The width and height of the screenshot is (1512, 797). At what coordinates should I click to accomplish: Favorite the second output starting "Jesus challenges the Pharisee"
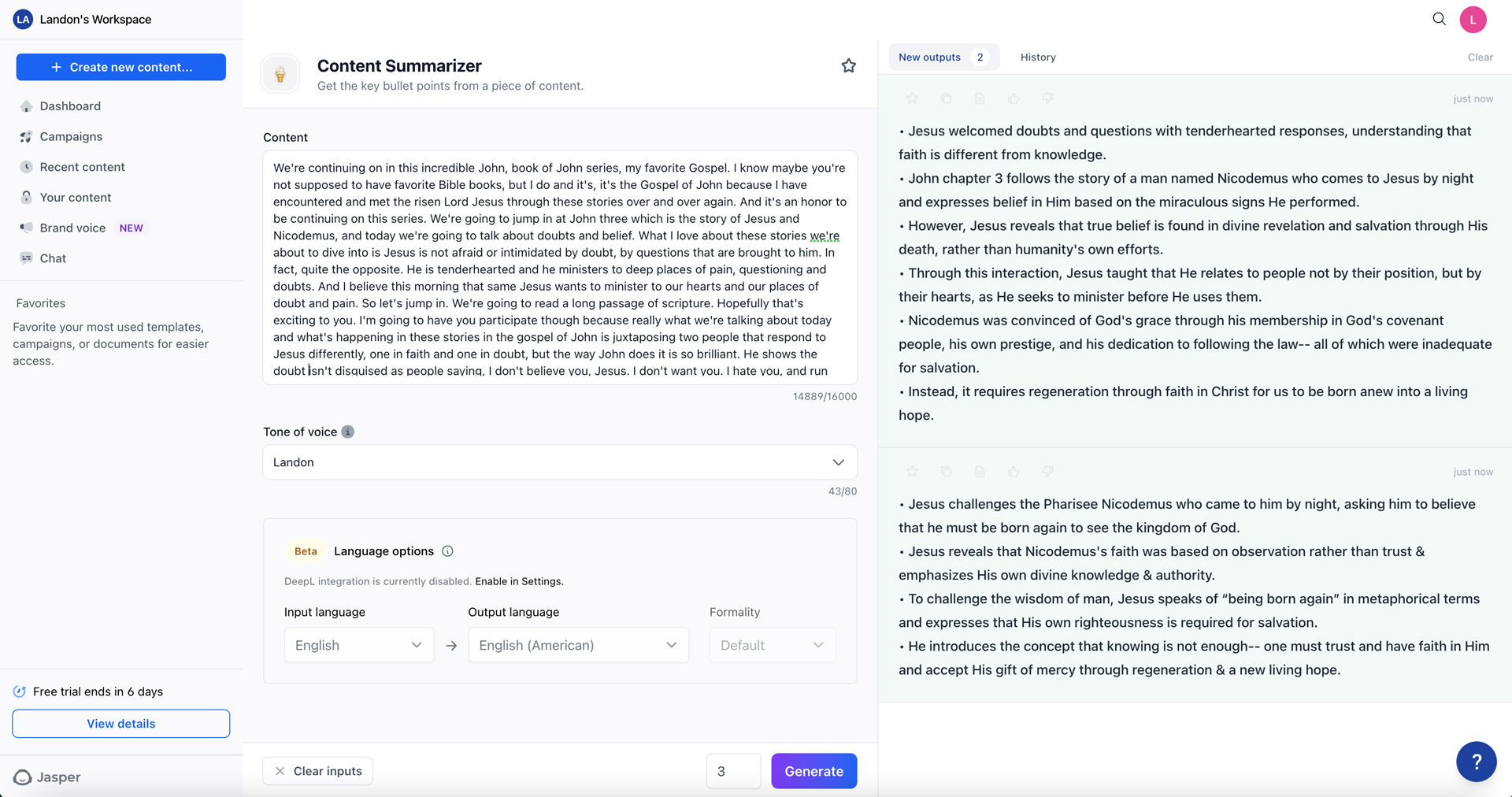pos(912,472)
